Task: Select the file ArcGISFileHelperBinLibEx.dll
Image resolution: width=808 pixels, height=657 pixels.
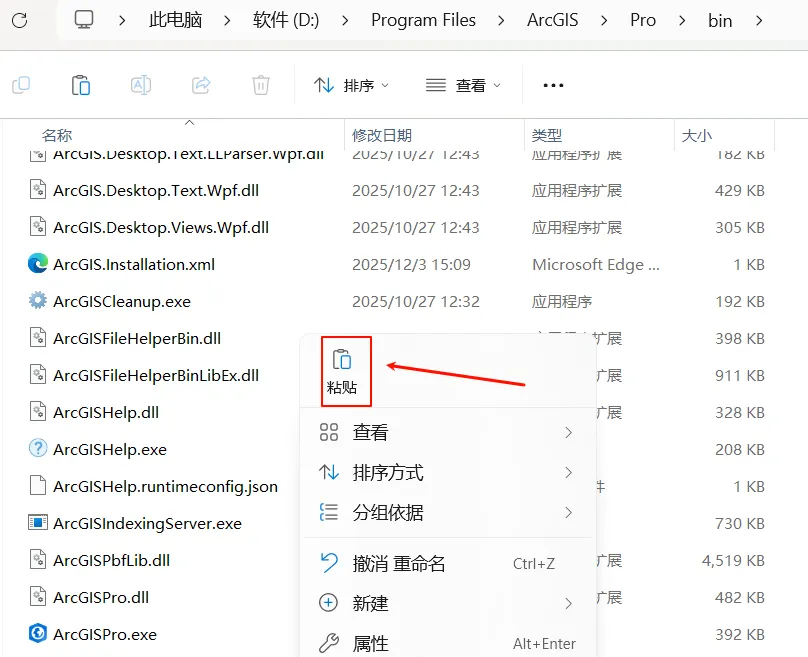Action: coord(156,376)
